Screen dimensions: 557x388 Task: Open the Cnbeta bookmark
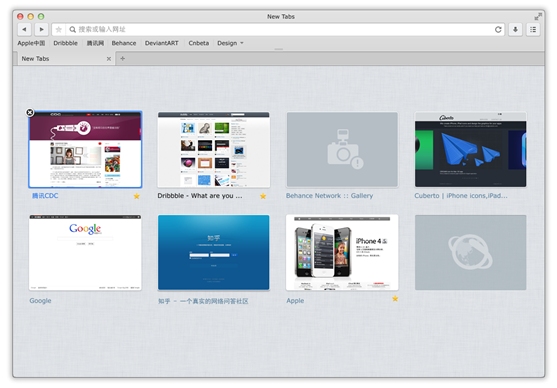[199, 43]
